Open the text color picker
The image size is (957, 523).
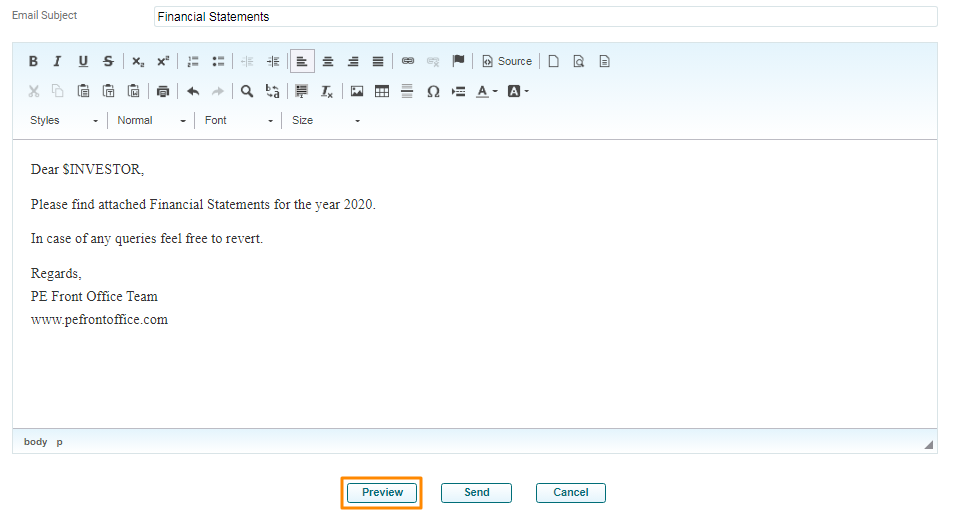[486, 91]
